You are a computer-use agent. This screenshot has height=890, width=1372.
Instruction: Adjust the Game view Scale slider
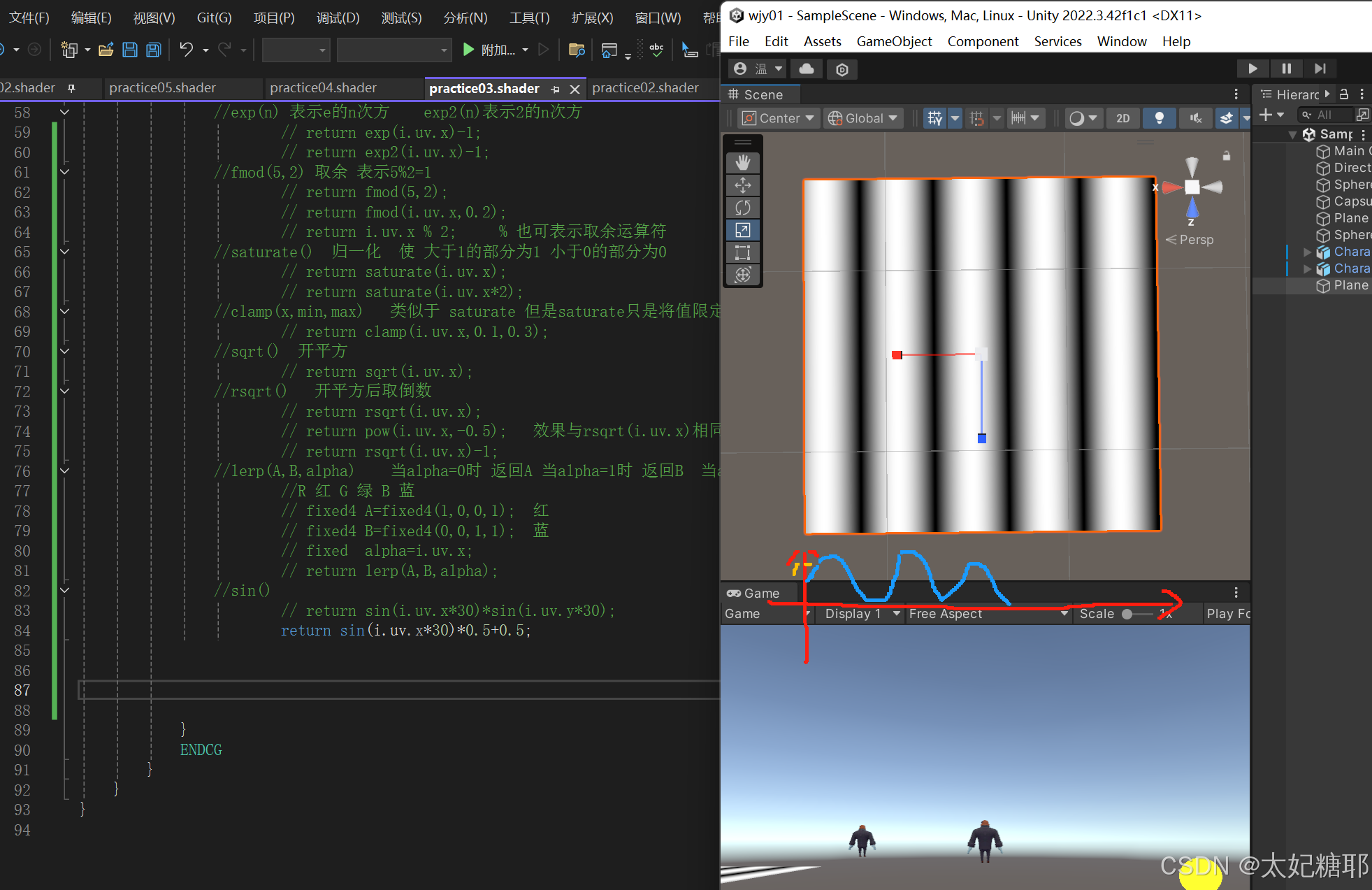1127,614
